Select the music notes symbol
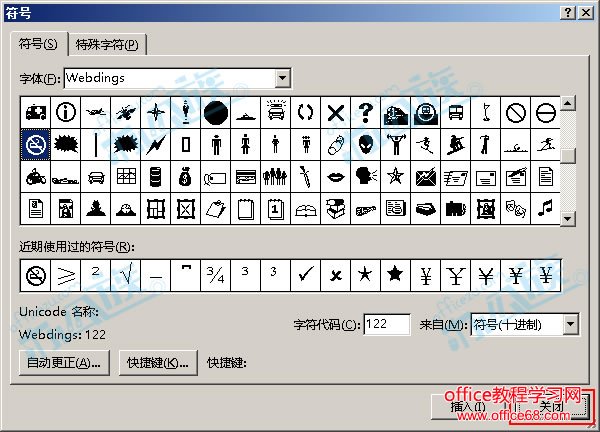 tap(546, 209)
